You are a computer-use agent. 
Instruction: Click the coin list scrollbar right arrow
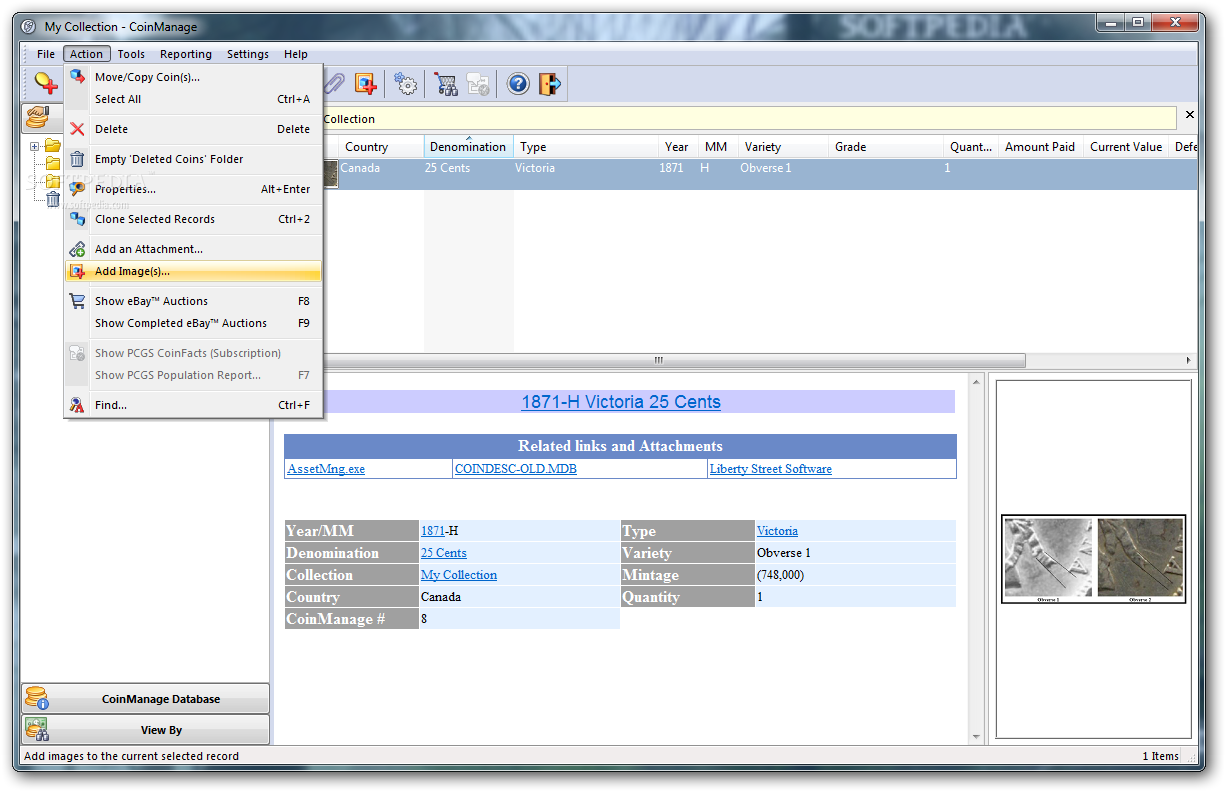(1188, 360)
